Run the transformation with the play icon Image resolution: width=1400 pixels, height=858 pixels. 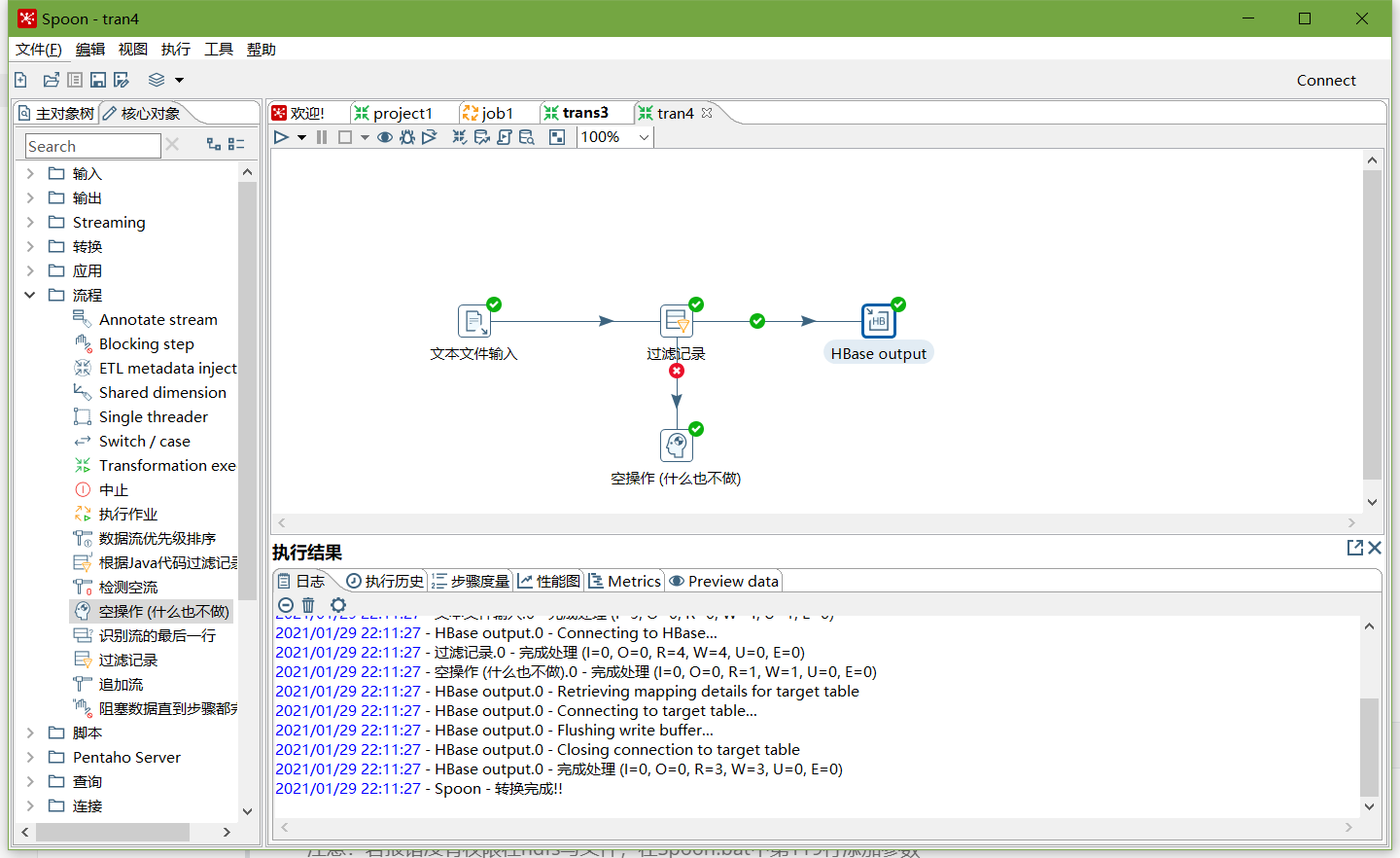281,136
